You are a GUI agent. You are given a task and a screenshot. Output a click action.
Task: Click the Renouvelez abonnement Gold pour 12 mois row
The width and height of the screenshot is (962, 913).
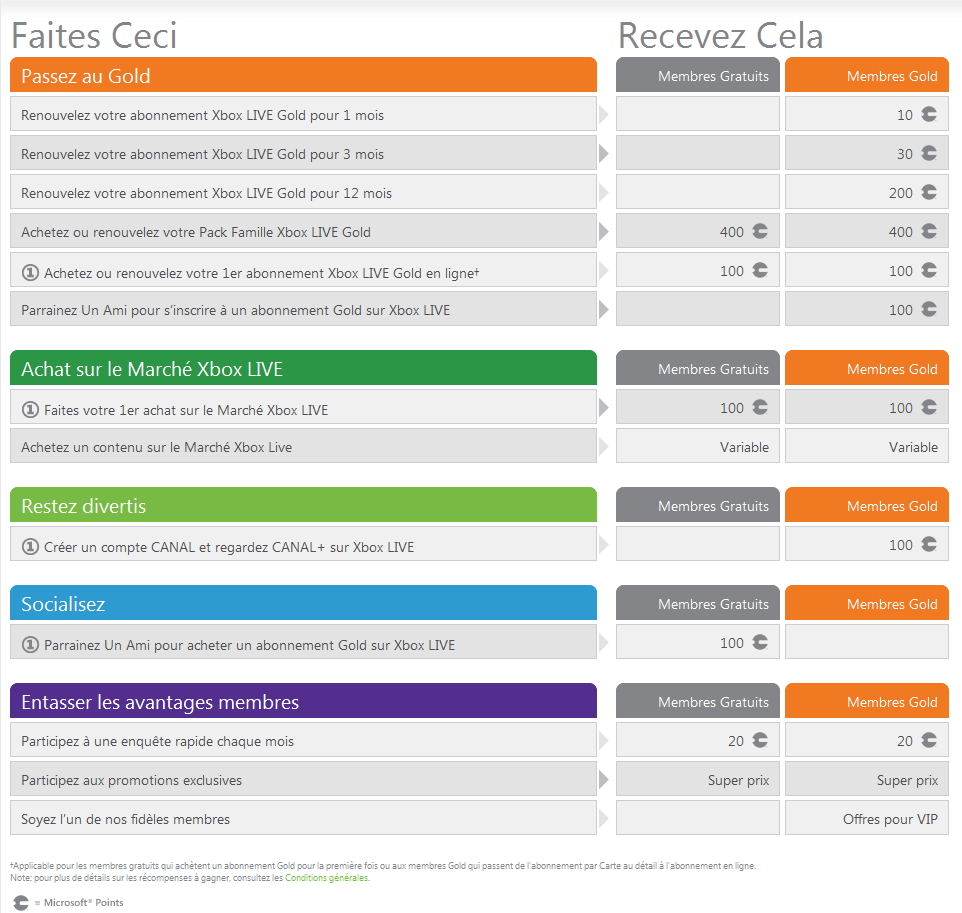point(303,192)
